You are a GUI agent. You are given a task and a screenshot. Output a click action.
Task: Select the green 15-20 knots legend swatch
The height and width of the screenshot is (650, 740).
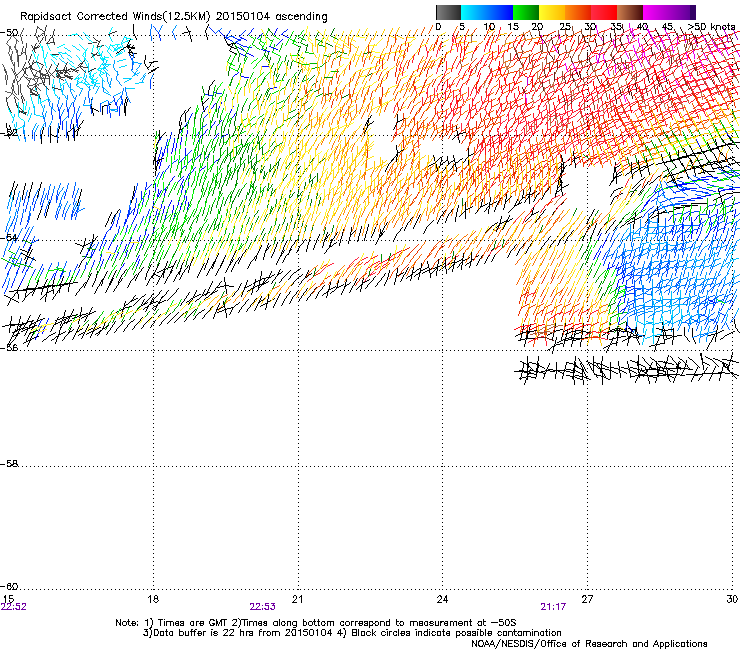[526, 12]
